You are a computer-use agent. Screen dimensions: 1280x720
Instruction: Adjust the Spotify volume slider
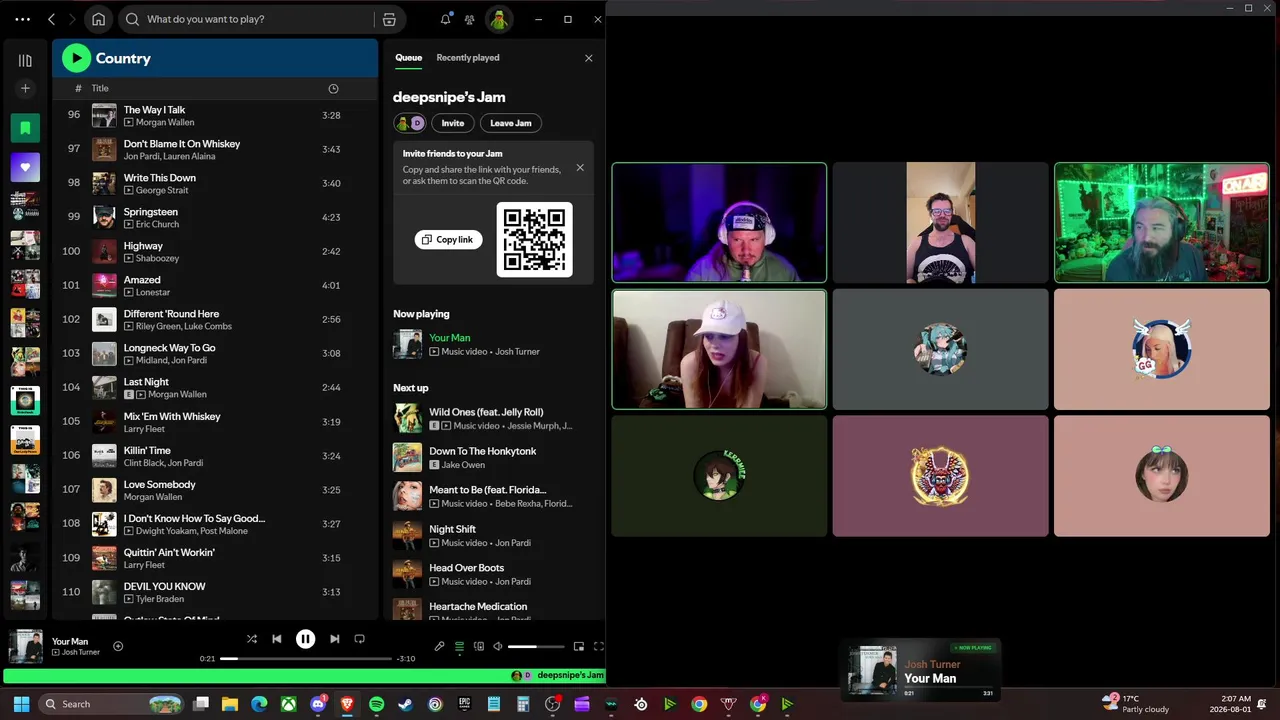pos(536,647)
